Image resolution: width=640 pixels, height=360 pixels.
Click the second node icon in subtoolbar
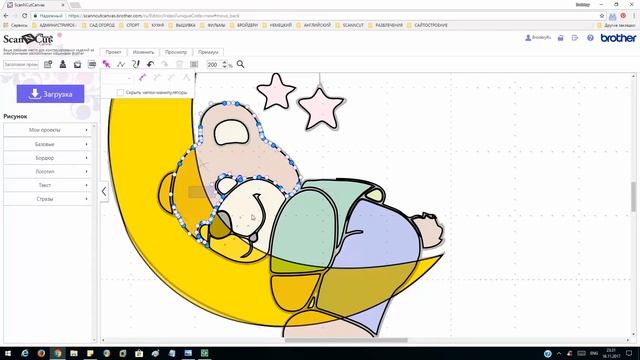tap(157, 78)
